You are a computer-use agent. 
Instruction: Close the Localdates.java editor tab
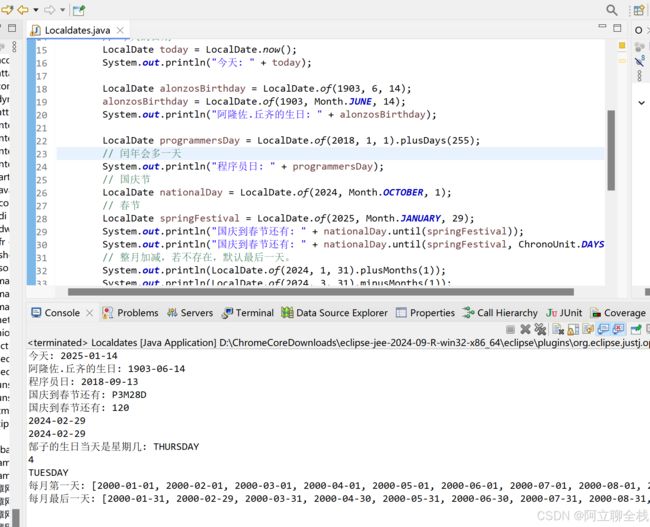pyautogui.click(x=120, y=30)
